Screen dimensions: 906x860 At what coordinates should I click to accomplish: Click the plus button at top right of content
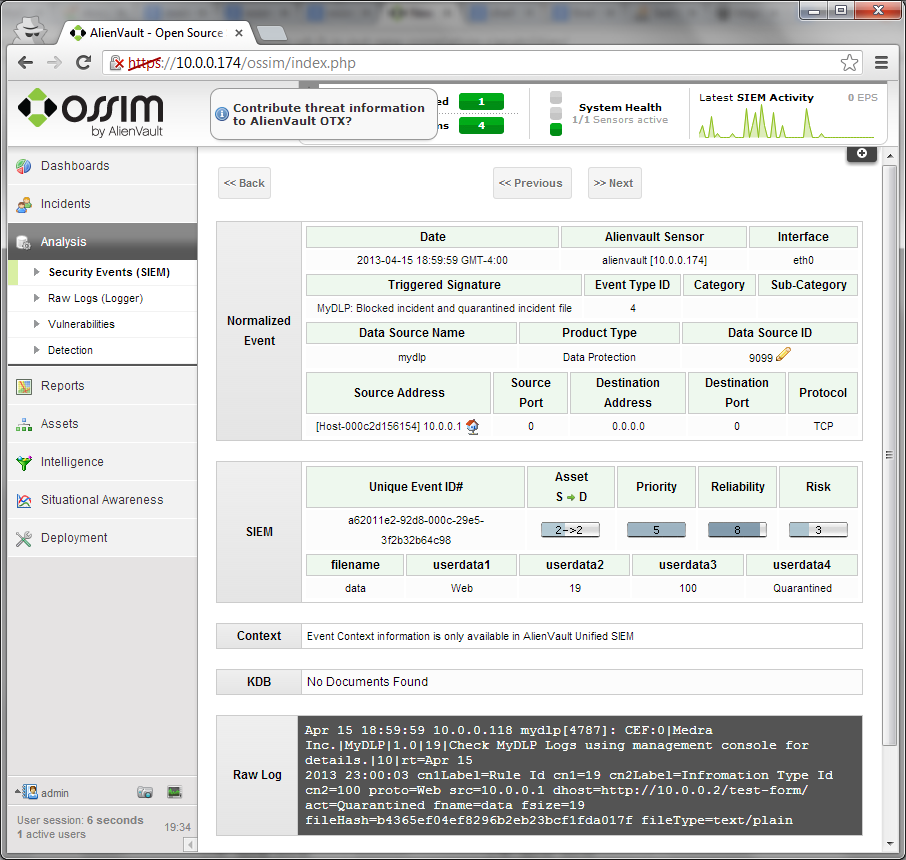(x=862, y=153)
